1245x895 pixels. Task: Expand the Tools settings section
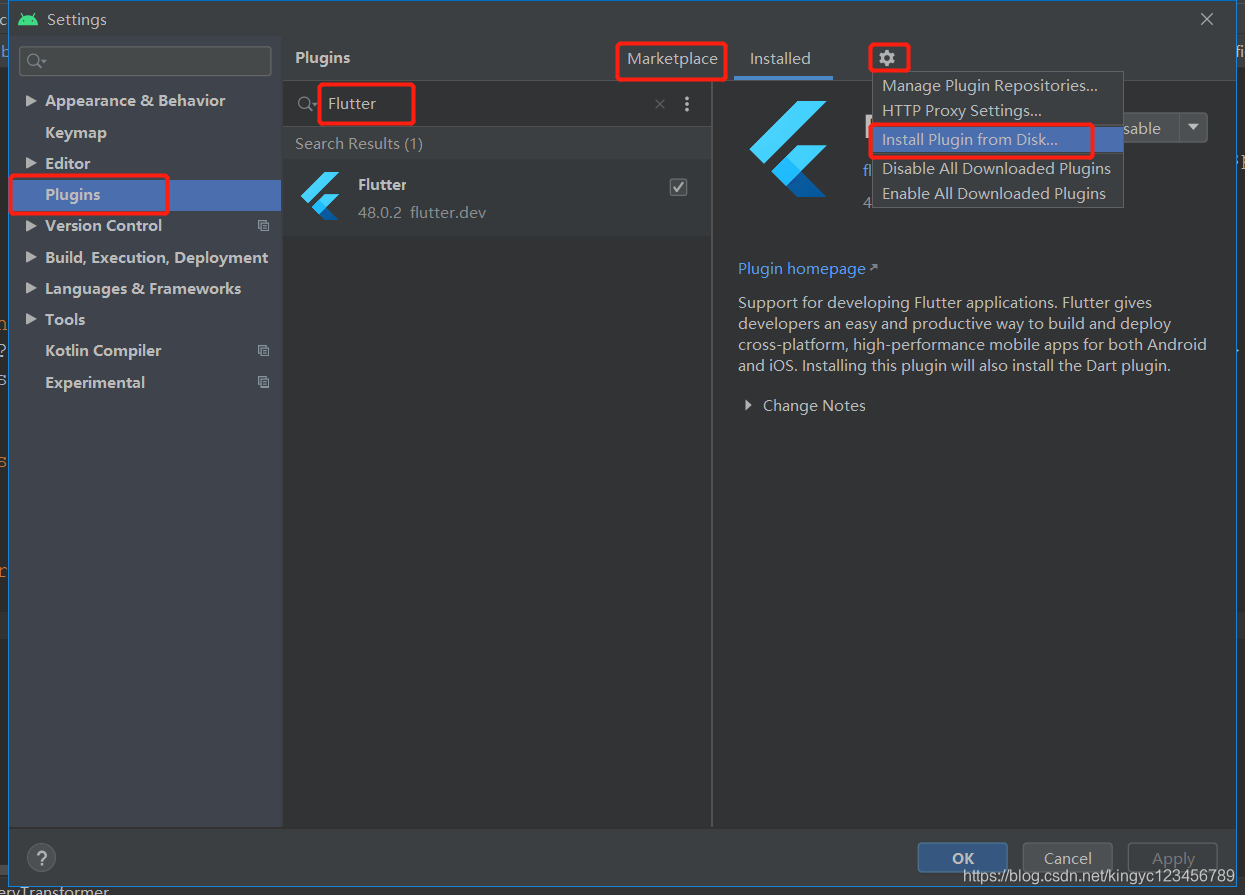(x=31, y=319)
